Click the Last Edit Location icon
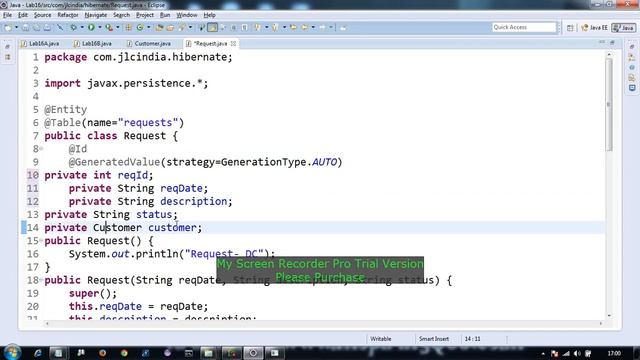 pos(293,27)
